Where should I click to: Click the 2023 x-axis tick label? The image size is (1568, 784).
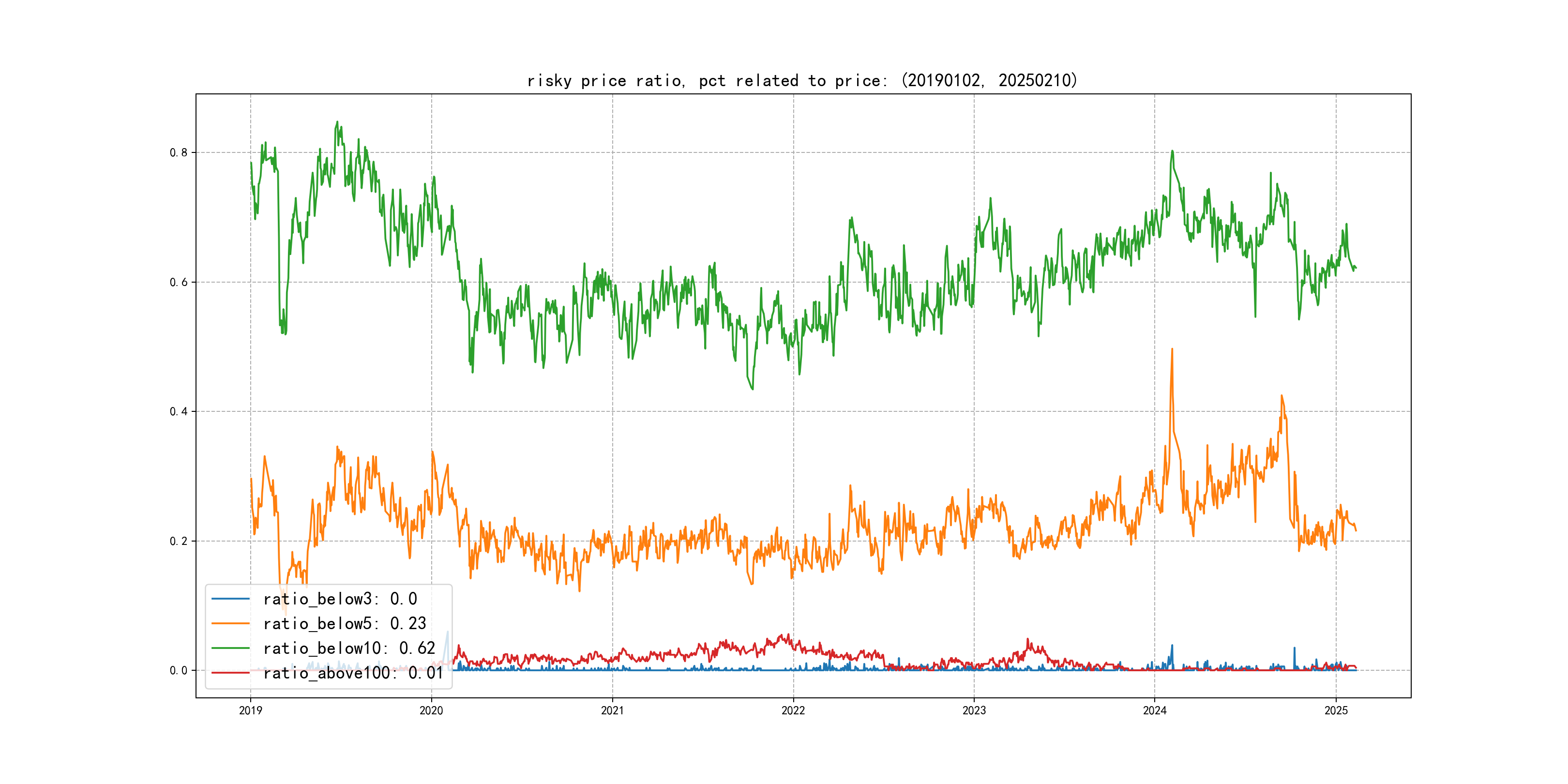[x=974, y=710]
